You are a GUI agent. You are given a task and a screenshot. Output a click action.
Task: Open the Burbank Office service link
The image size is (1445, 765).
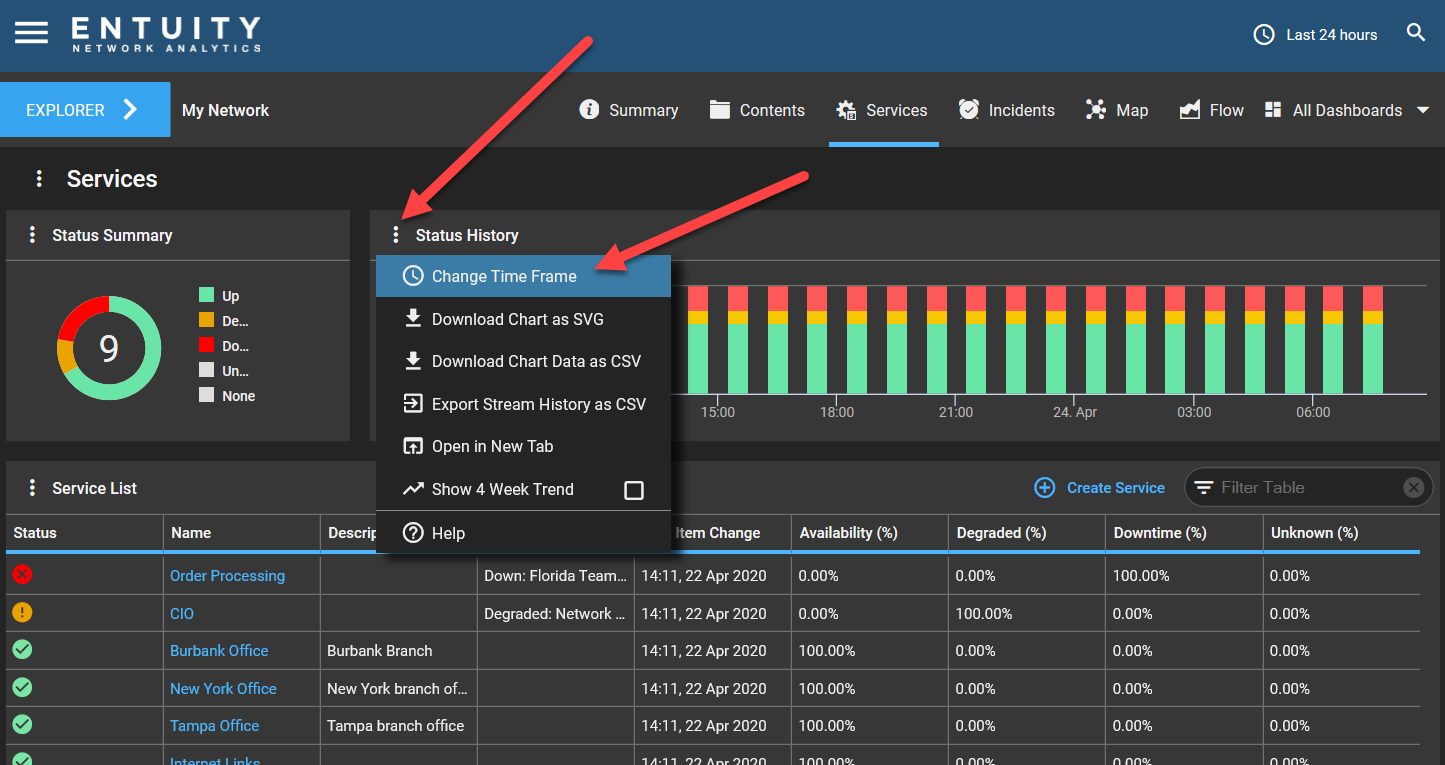pos(219,650)
